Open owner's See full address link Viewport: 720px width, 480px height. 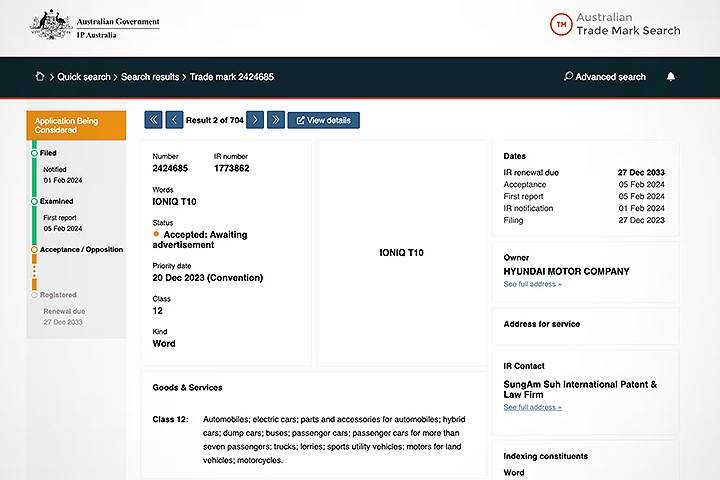pyautogui.click(x=532, y=284)
